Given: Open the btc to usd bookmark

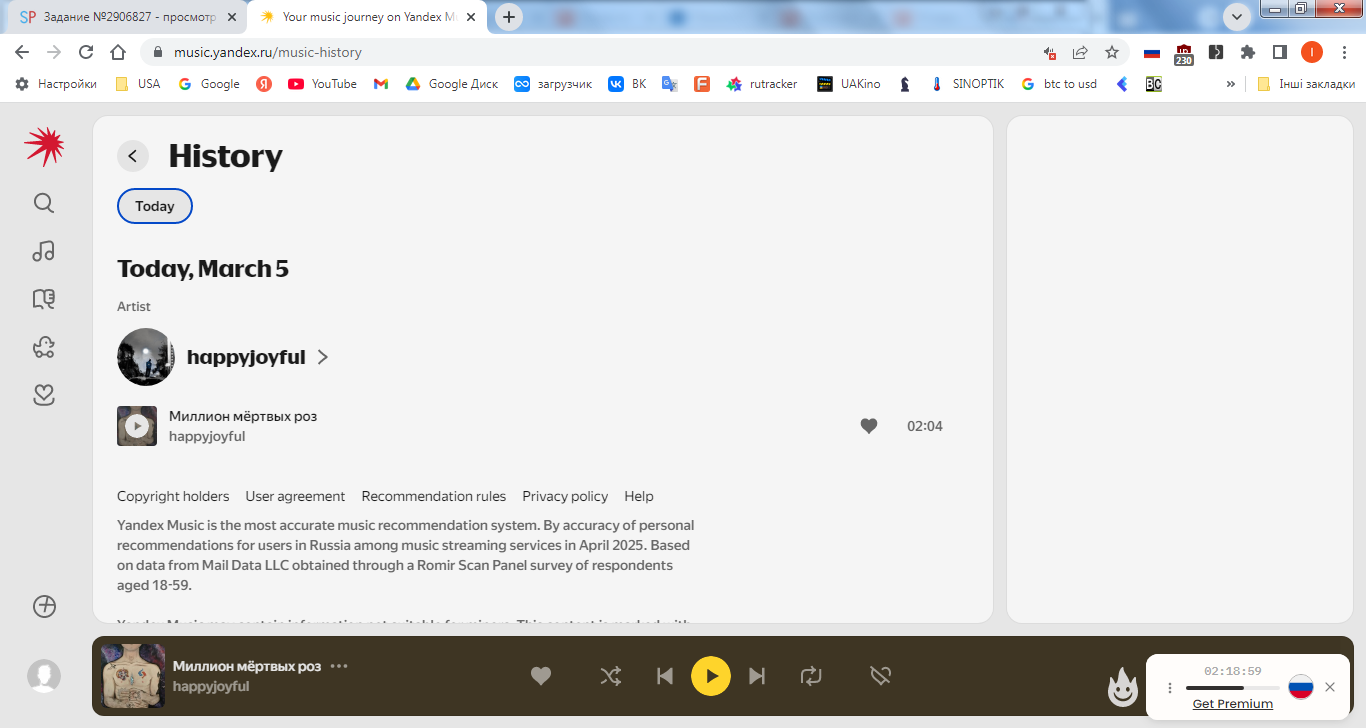Looking at the screenshot, I should tap(1059, 84).
